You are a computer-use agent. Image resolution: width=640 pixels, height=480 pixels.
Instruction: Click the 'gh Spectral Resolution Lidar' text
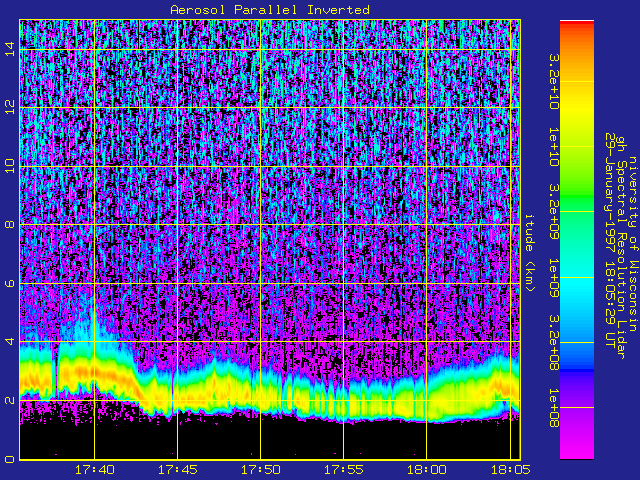(x=621, y=246)
